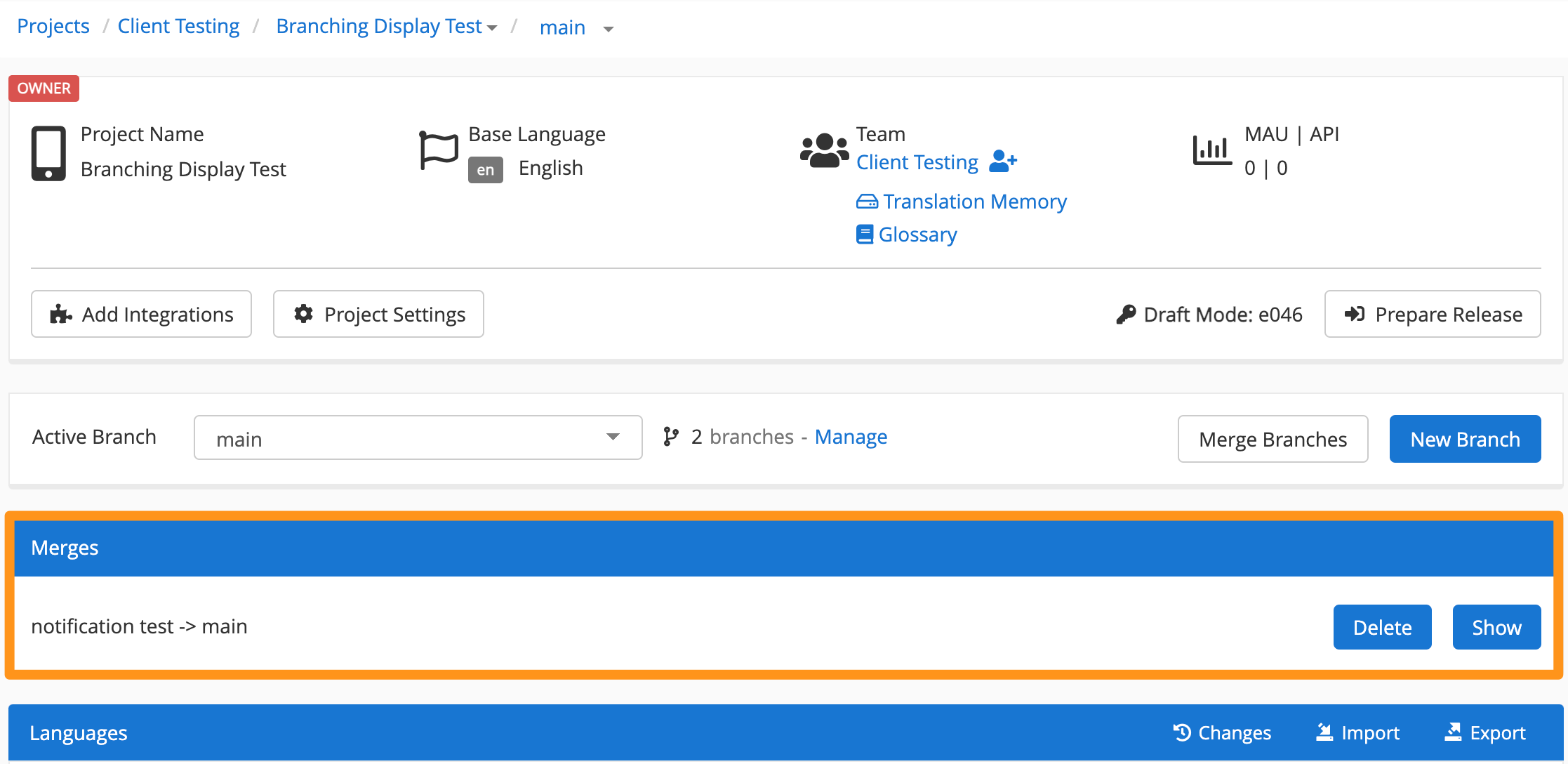Click the Team group icon
Image resolution: width=1568 pixels, height=764 pixels.
[x=824, y=150]
